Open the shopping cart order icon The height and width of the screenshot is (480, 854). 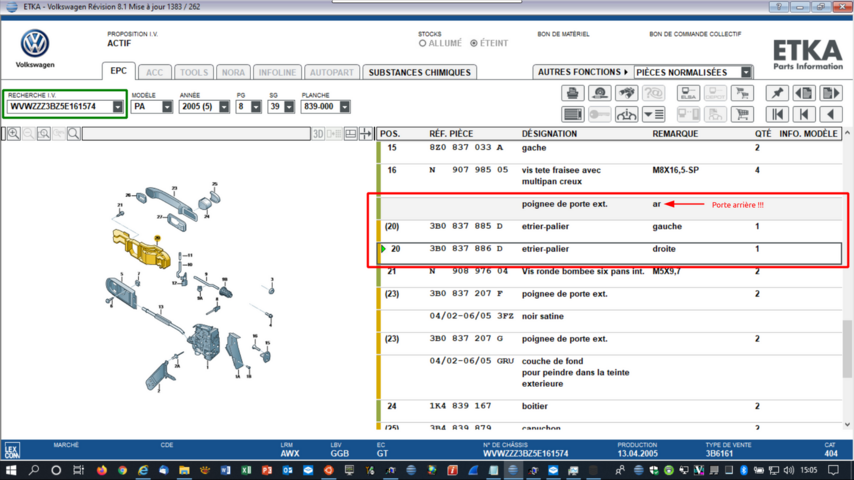(742, 114)
